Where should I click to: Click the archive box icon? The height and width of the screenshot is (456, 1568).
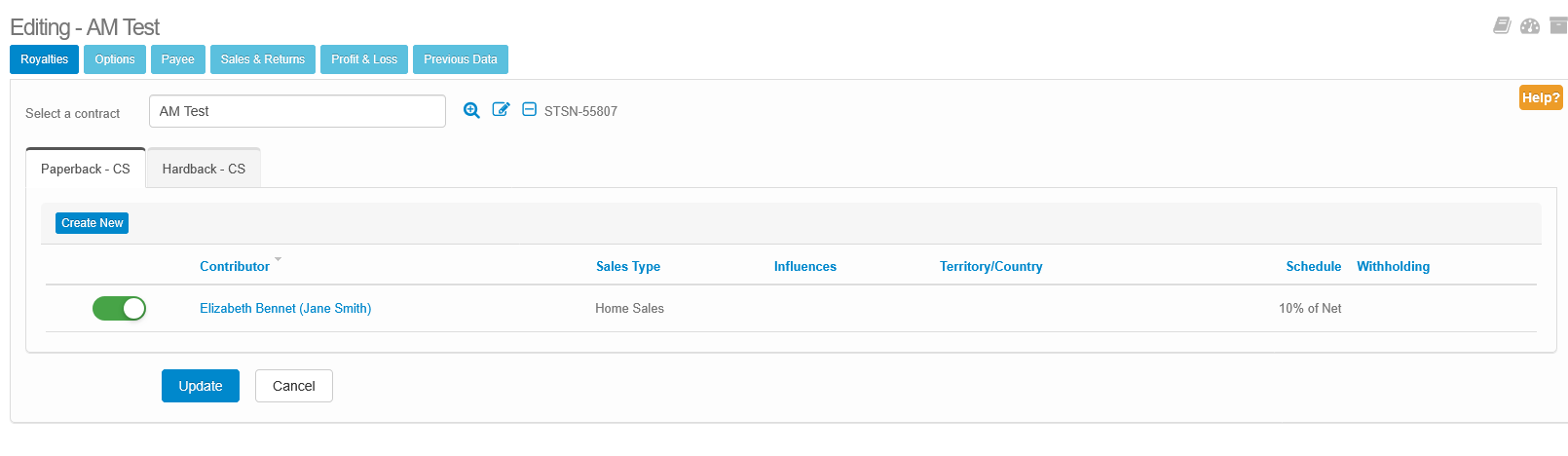1558,25
